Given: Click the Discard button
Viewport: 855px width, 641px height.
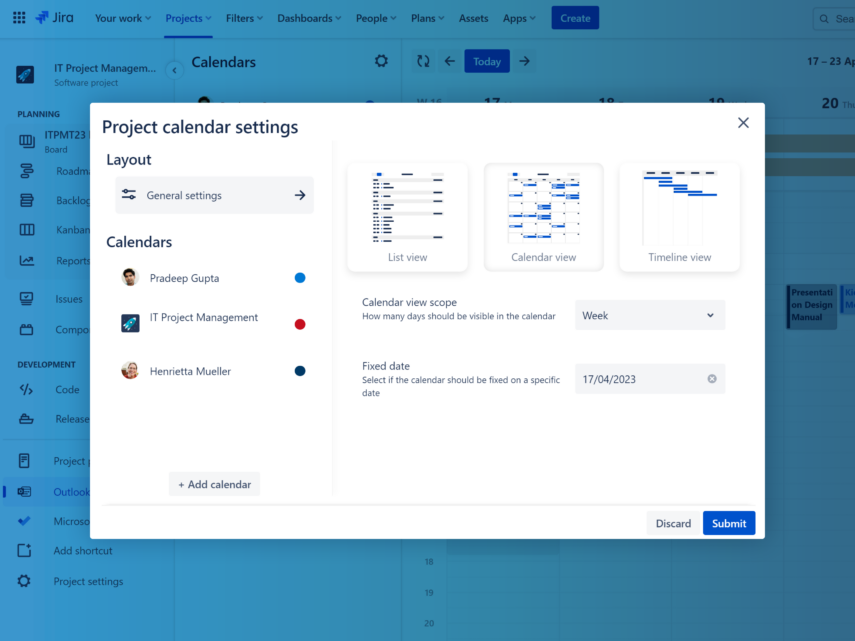Looking at the screenshot, I should click(x=673, y=523).
